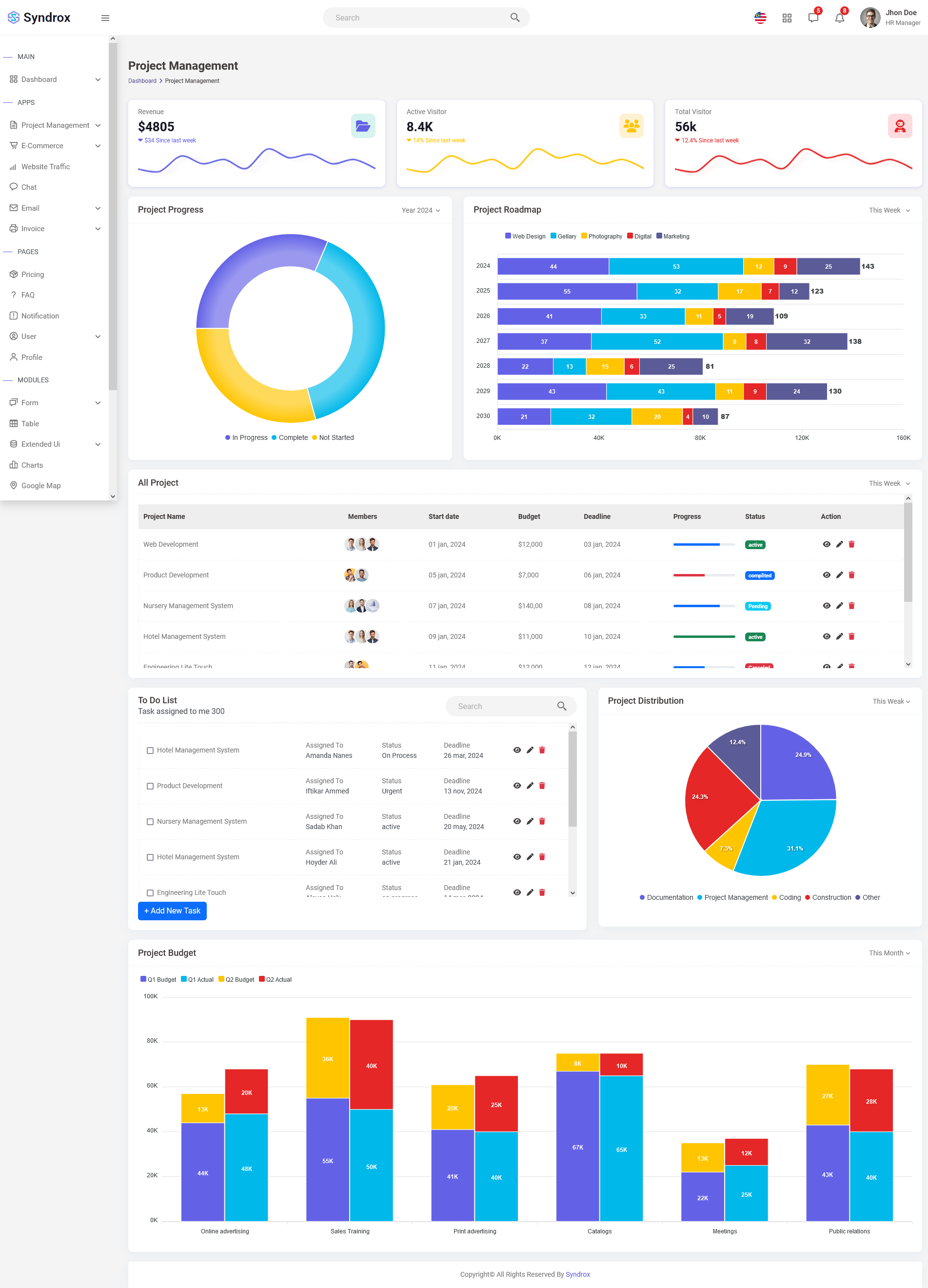Toggle Marketing legend swatch in Project Roadmap
Screen dimensions: 928x1288
(659, 236)
